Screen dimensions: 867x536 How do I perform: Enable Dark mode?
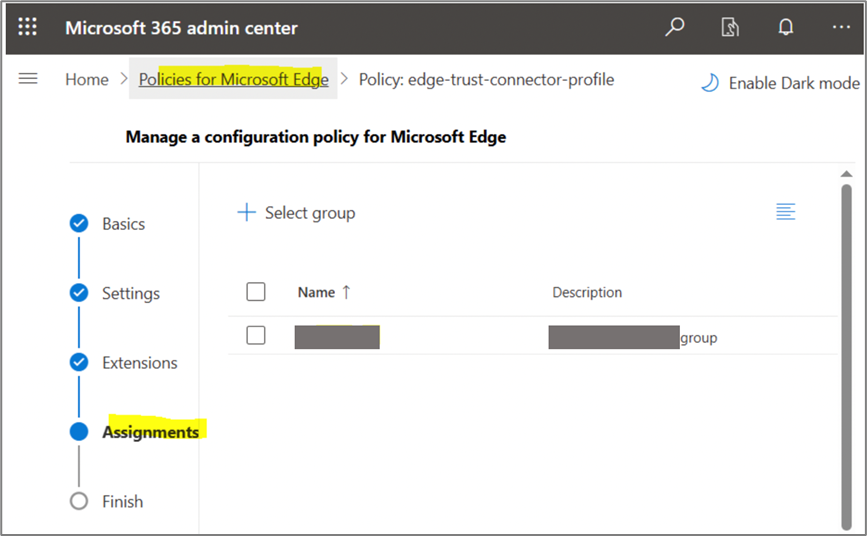point(793,83)
